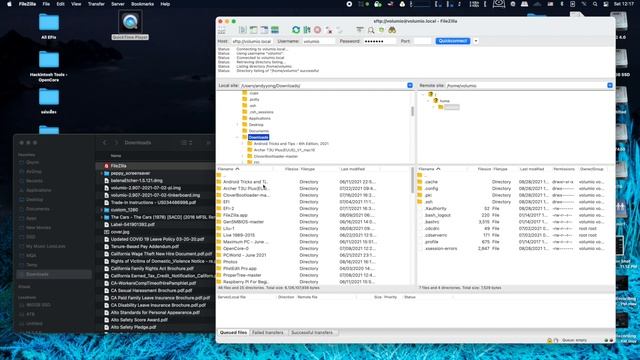The image size is (640, 360).
Task: Expand CloverBootloader-master in local tree
Action: pos(243,156)
